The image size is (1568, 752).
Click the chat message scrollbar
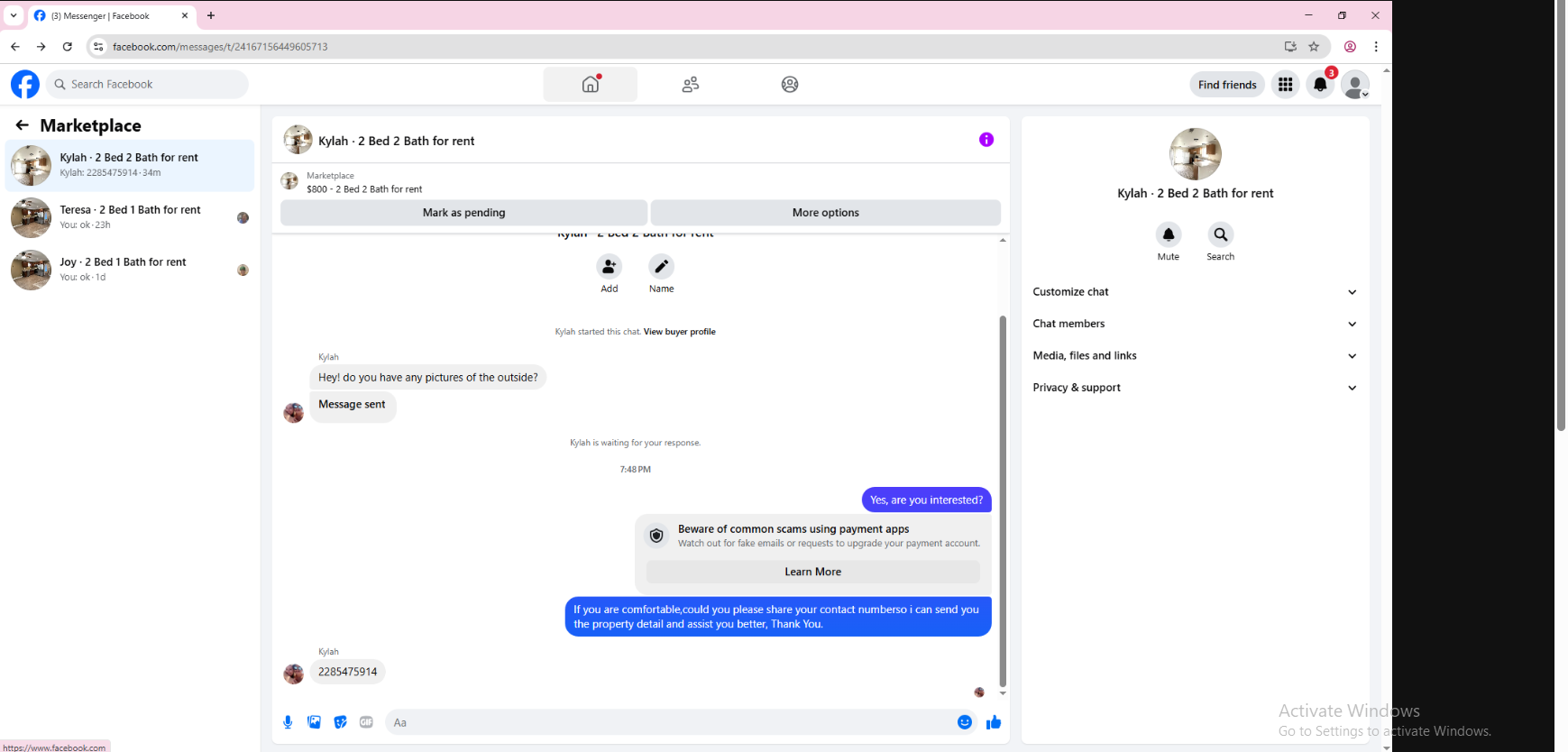pos(1003,501)
